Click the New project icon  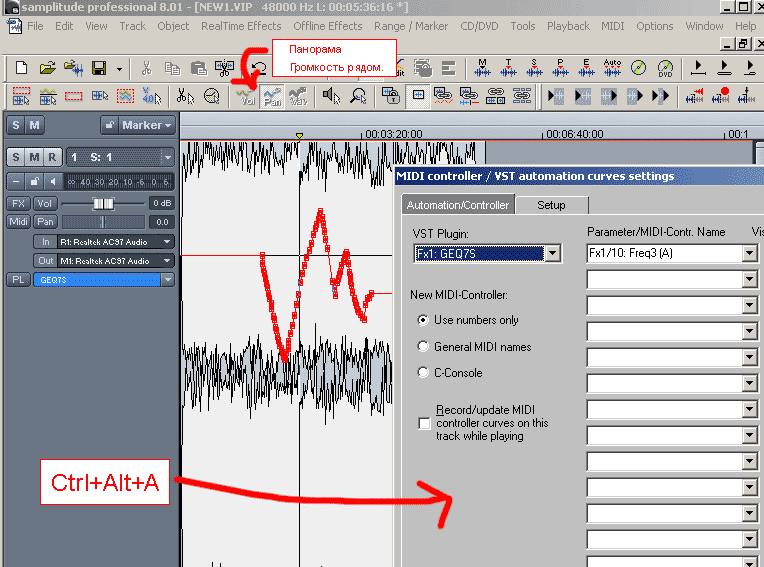pyautogui.click(x=21, y=68)
